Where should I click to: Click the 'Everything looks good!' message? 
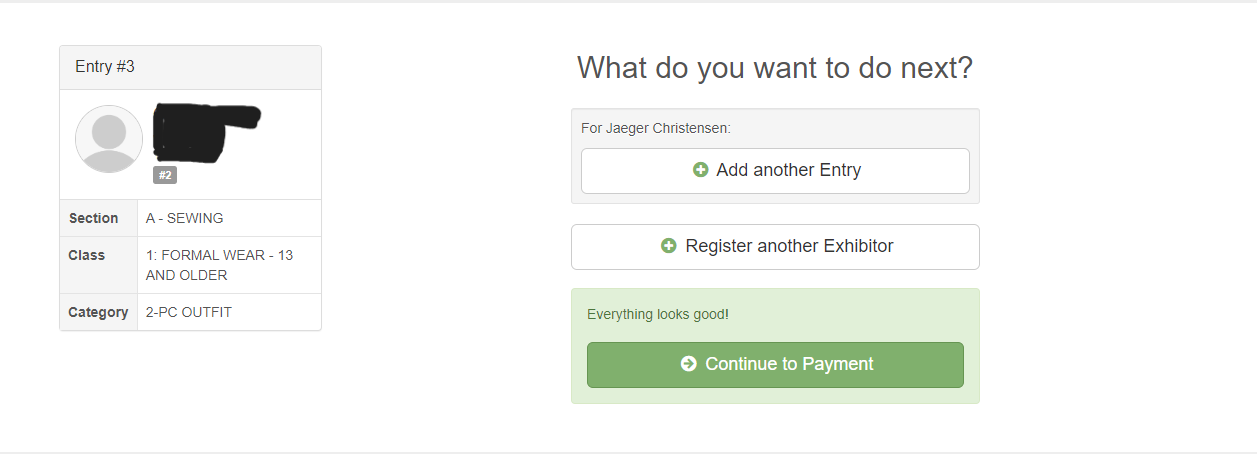658,314
